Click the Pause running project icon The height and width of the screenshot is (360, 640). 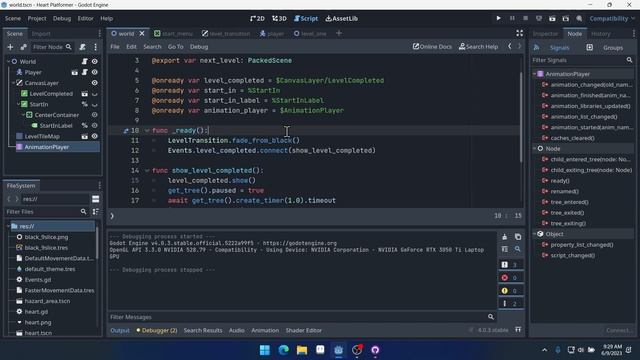pos(512,18)
